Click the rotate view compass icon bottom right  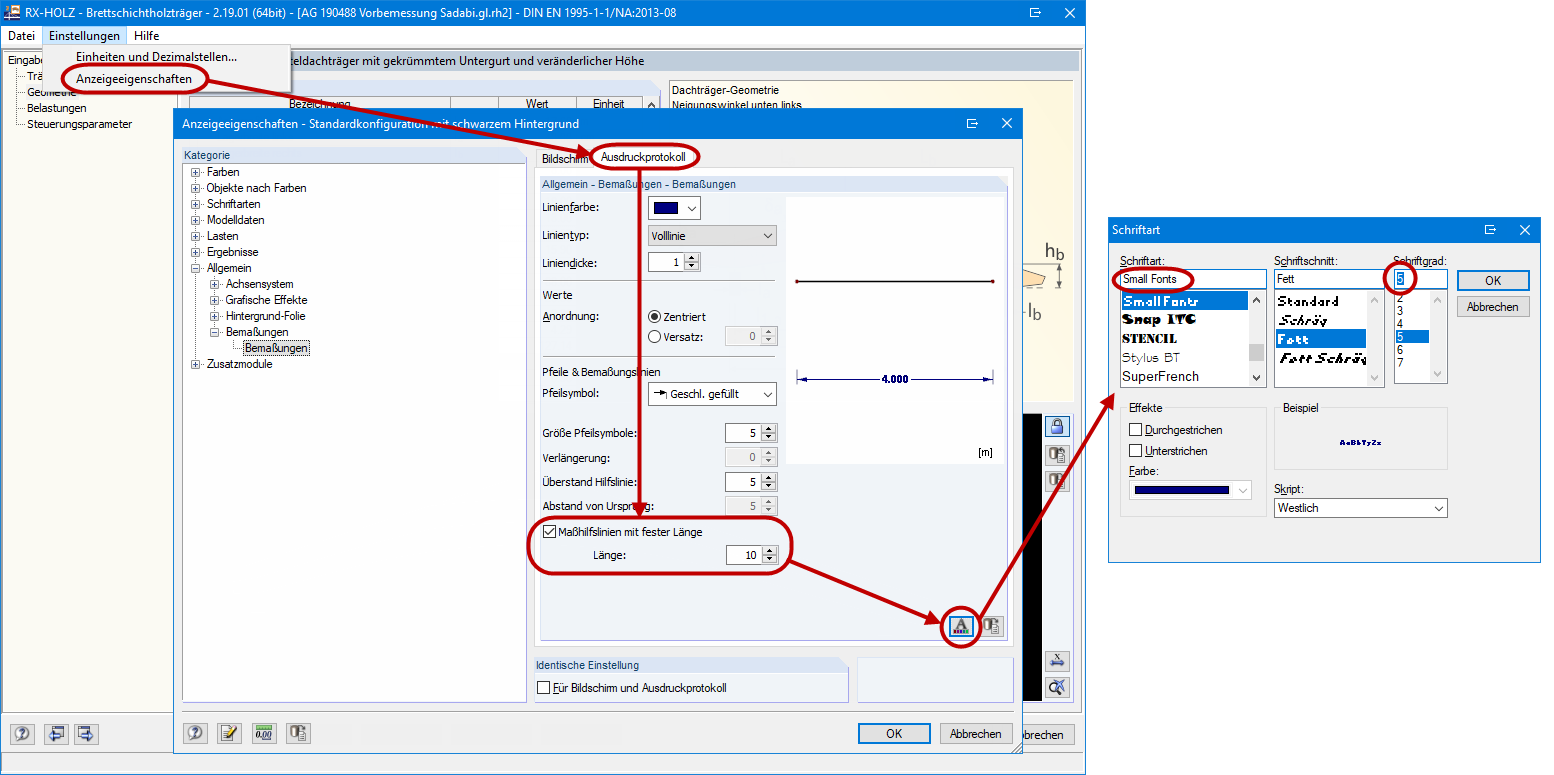pyautogui.click(x=1057, y=687)
